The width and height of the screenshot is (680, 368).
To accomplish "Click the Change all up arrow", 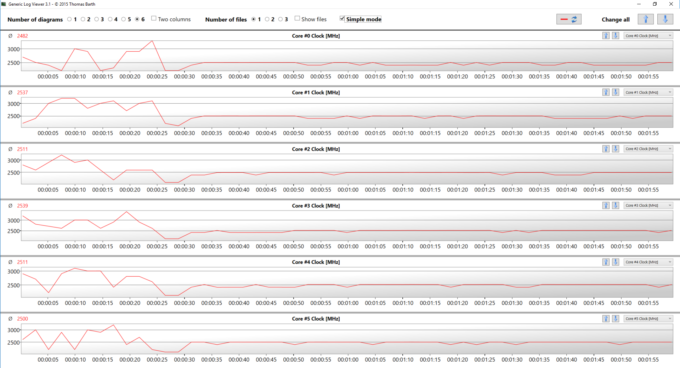I will pos(646,19).
